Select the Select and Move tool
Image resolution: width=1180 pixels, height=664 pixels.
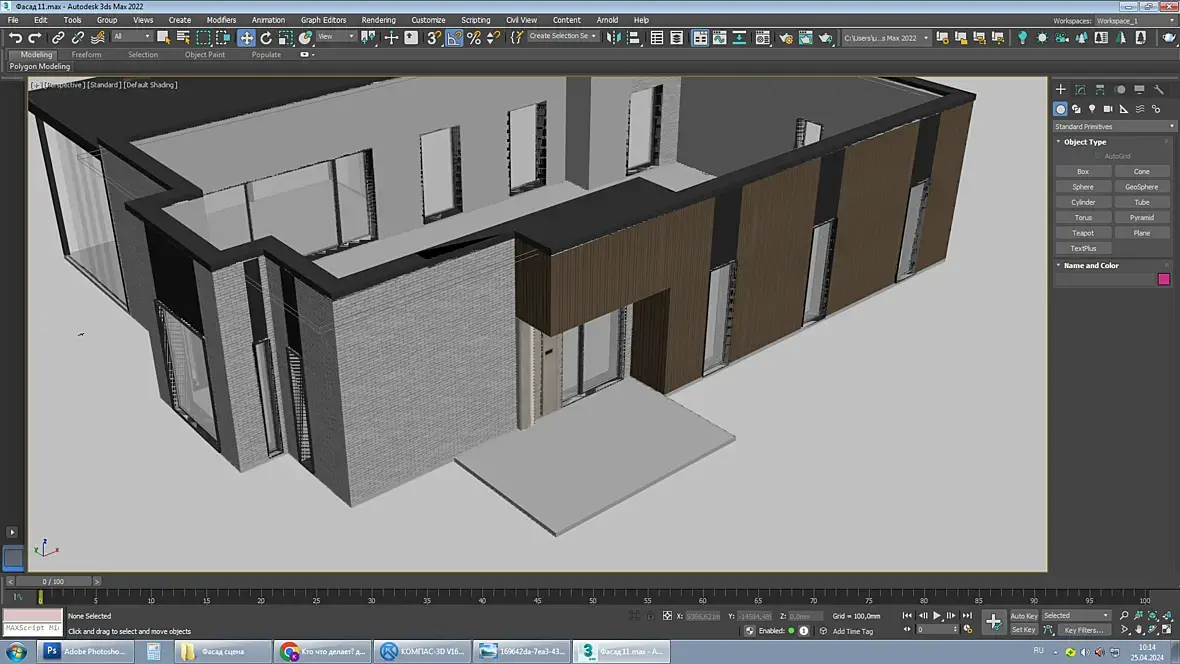click(246, 38)
